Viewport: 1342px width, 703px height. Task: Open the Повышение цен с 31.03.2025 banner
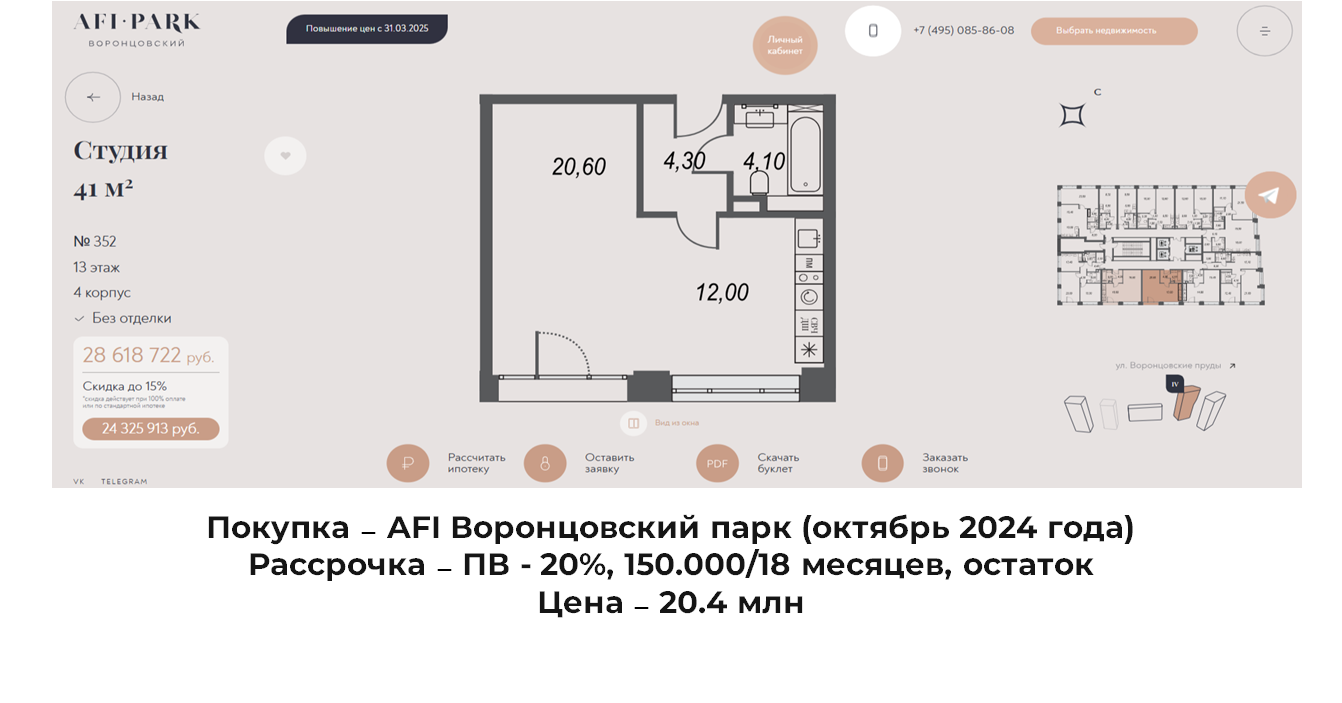(367, 28)
